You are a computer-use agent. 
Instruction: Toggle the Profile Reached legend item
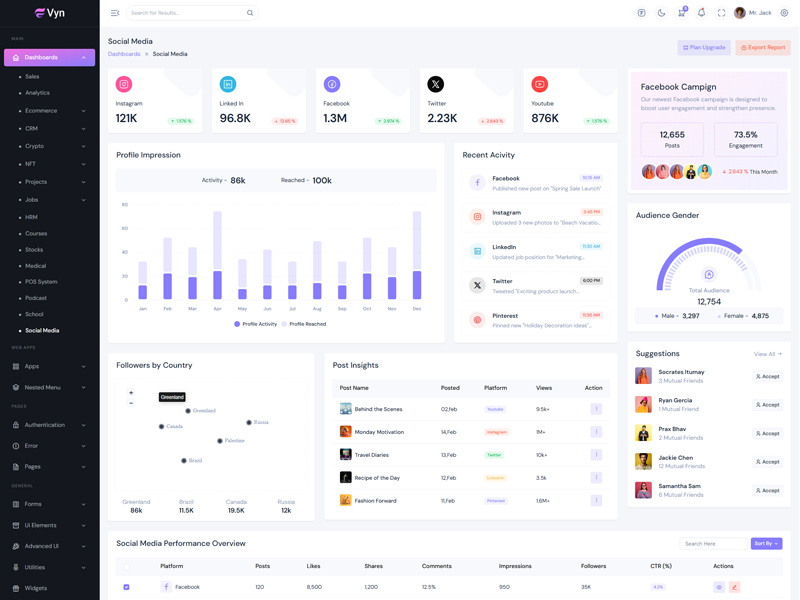(x=304, y=324)
